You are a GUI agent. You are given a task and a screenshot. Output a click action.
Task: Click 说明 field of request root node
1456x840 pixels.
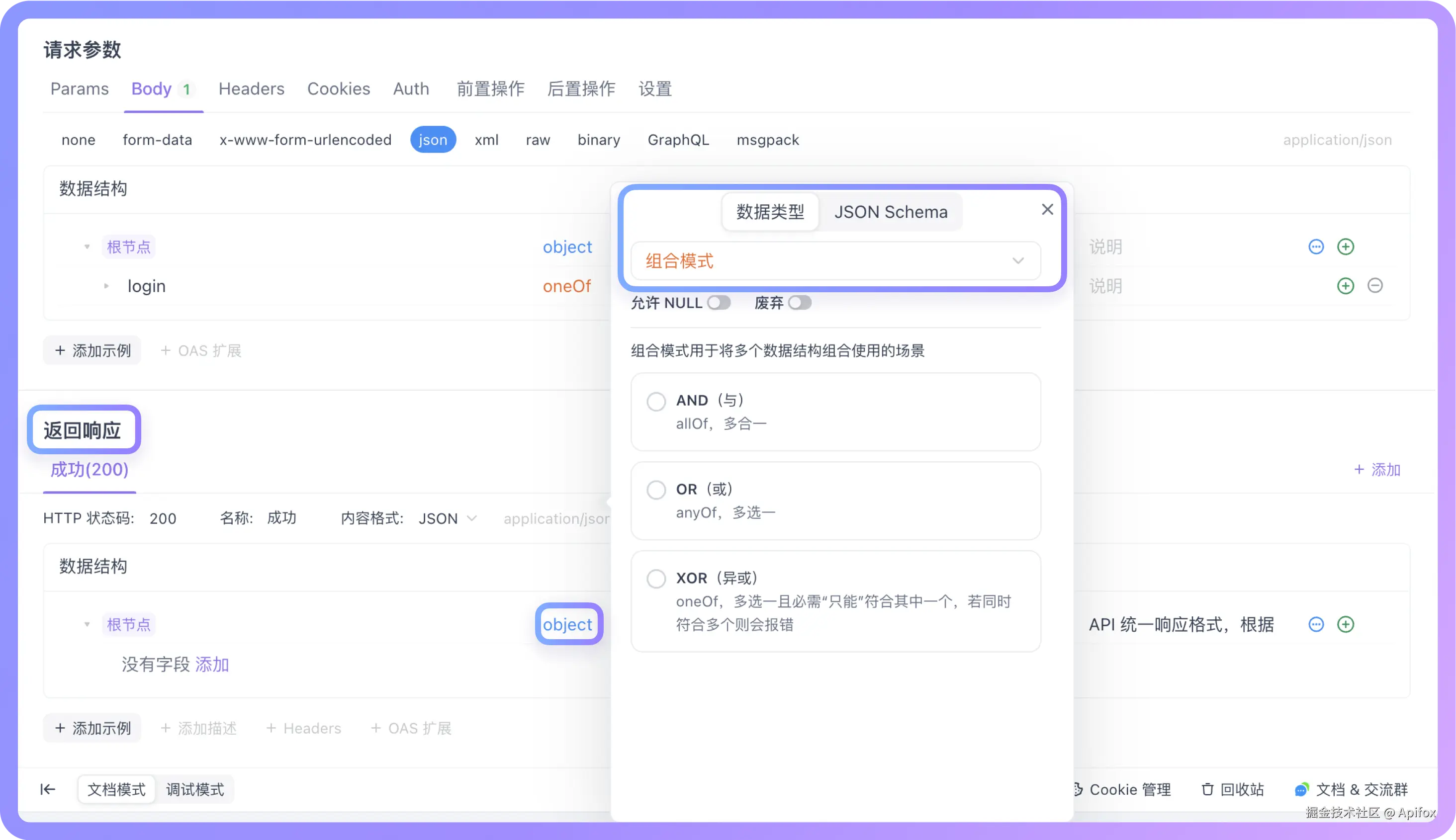coord(1105,247)
